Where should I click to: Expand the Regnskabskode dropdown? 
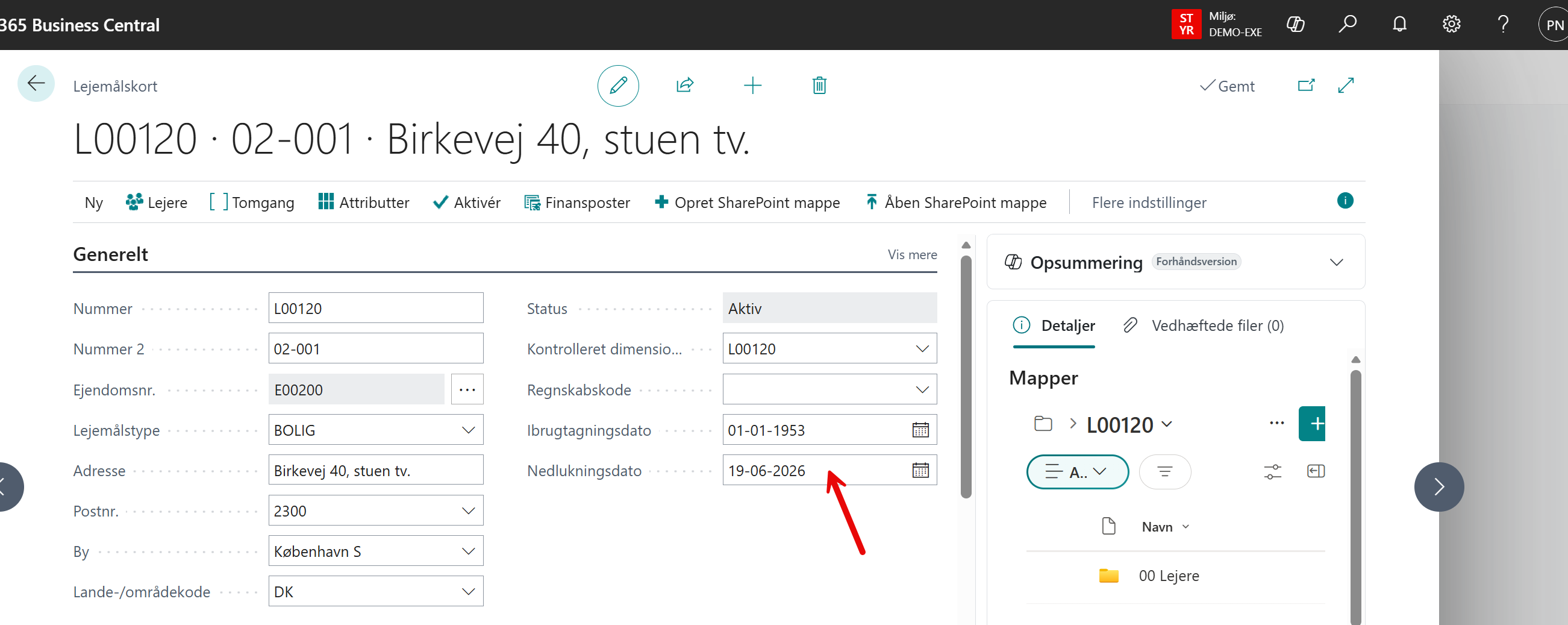922,389
